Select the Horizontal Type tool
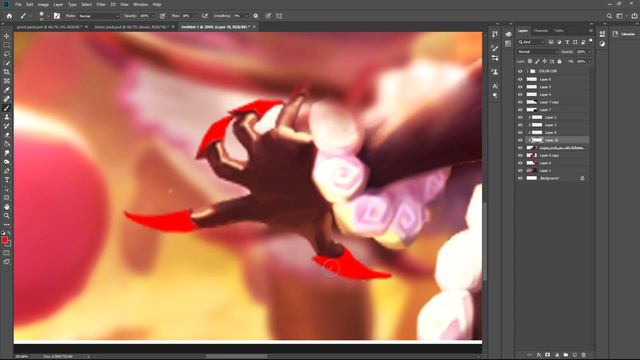Image resolution: width=640 pixels, height=360 pixels. pos(7,180)
